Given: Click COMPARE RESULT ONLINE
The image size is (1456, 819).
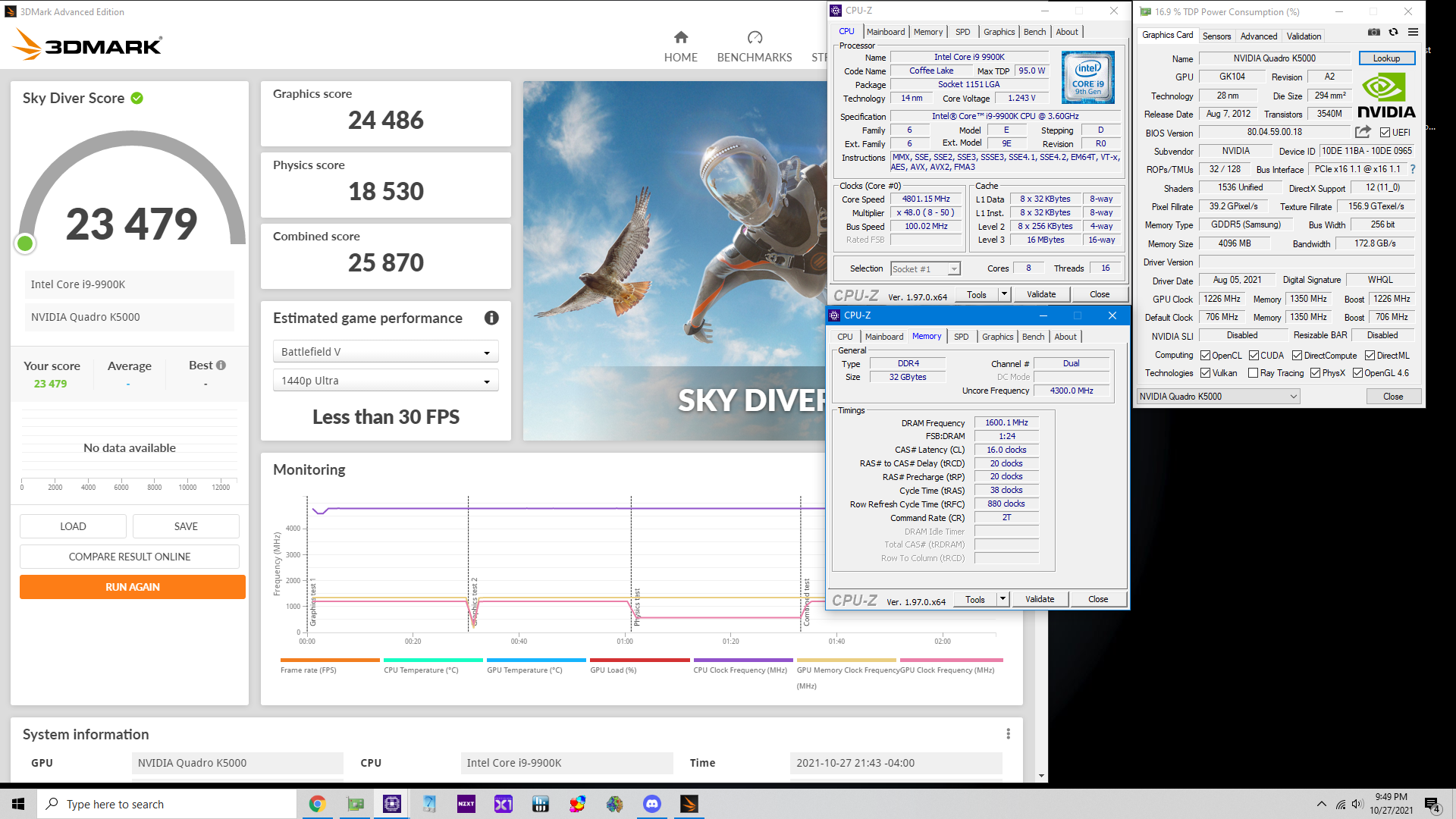Looking at the screenshot, I should (130, 556).
